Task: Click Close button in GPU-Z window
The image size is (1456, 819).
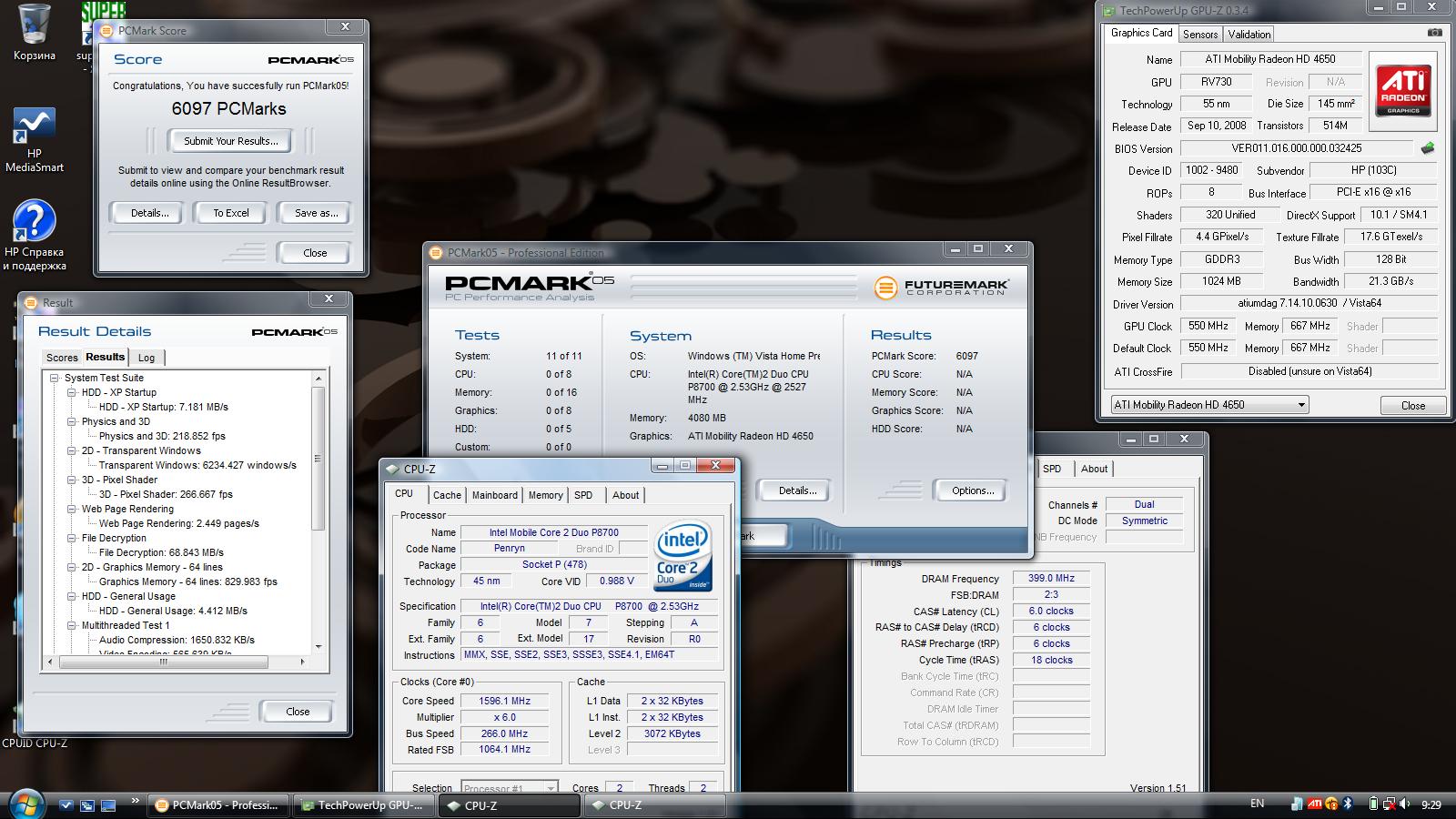Action: (1412, 406)
